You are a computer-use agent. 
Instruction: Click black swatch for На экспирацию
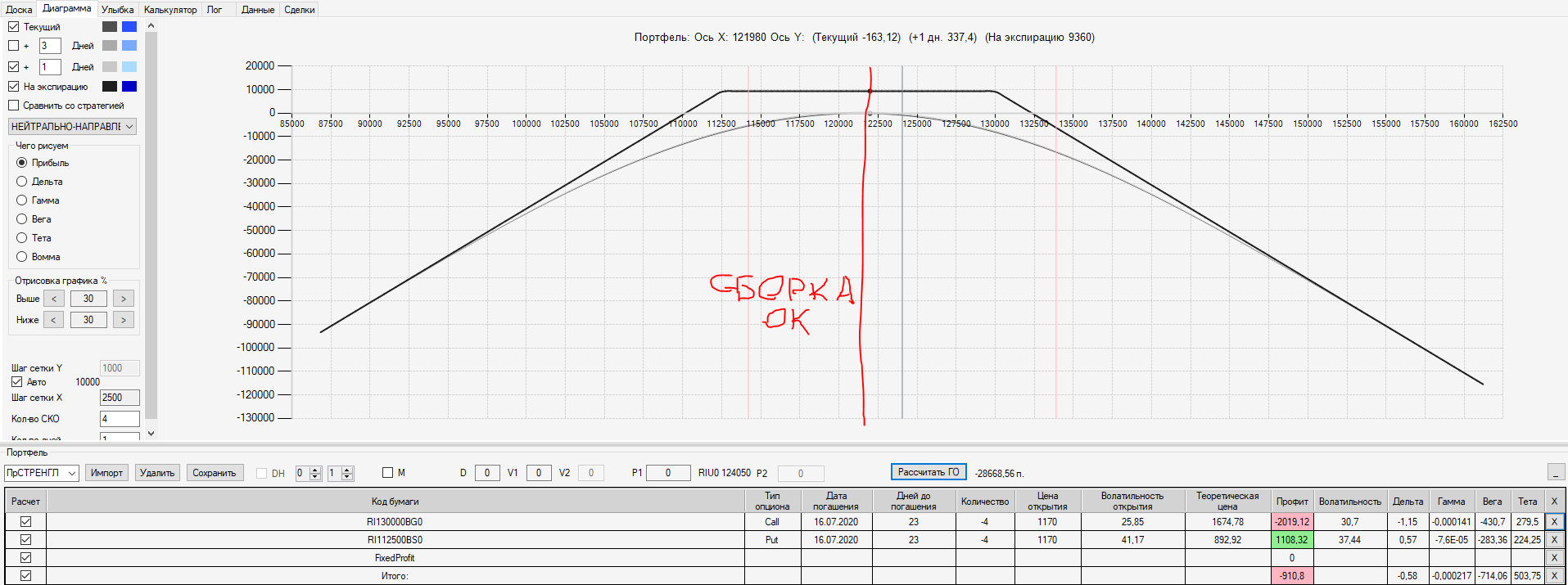(x=110, y=87)
